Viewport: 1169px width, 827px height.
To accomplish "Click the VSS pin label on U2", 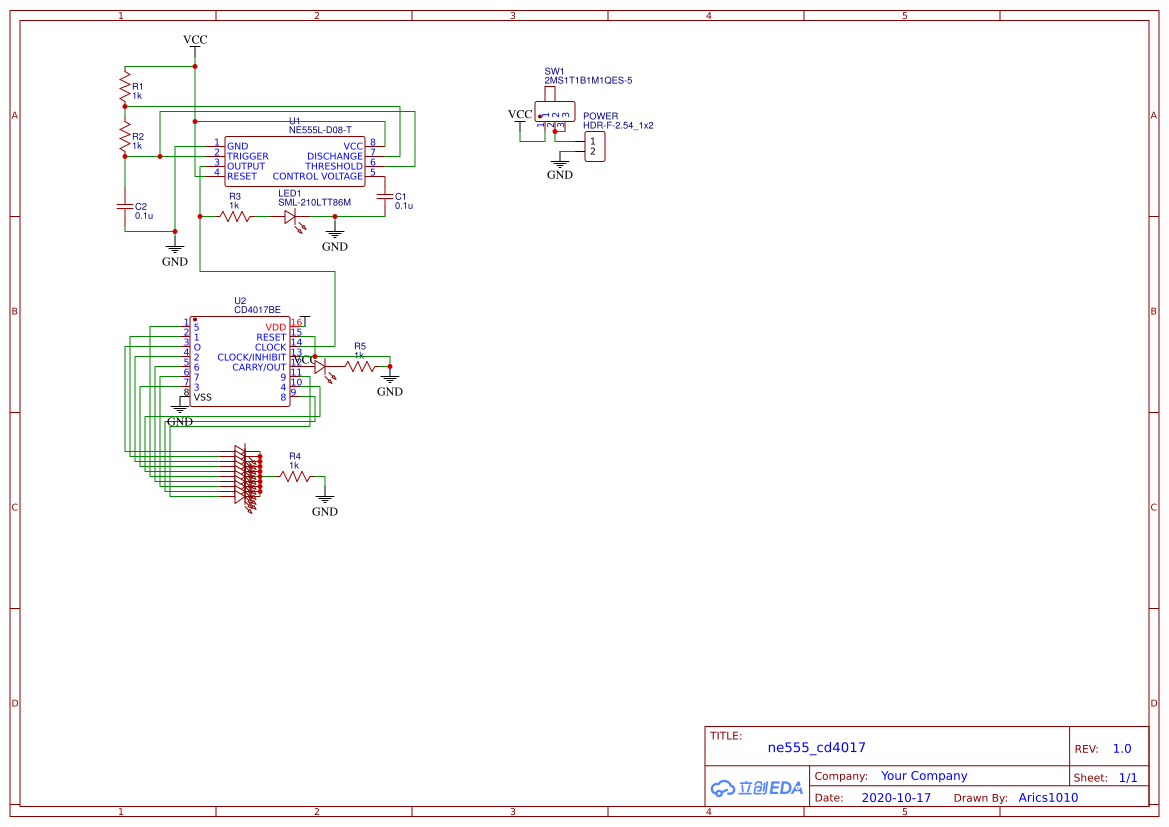I will coord(203,397).
